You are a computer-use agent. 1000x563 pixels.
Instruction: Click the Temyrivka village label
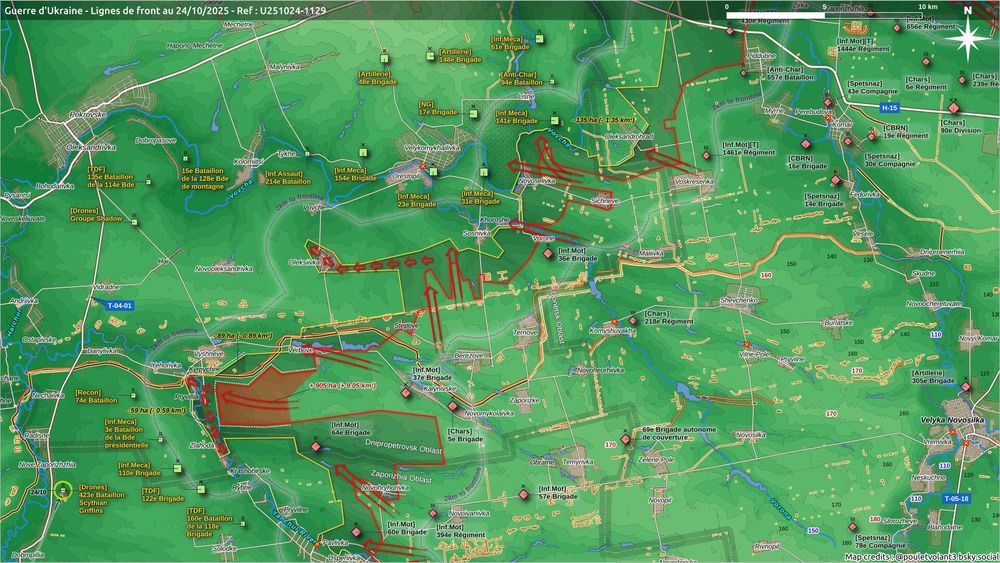tap(578, 462)
